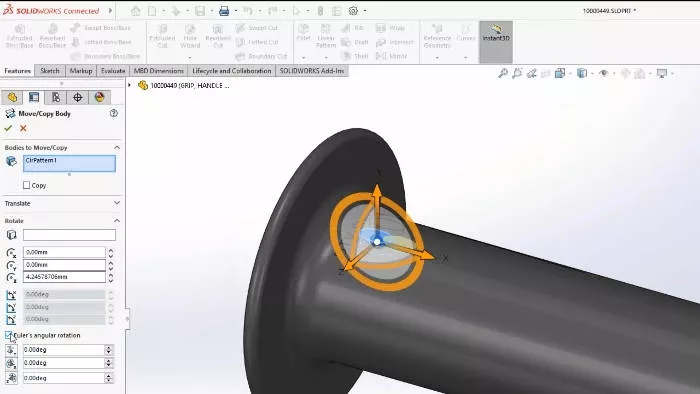Click the X Rotation Origin 0.00mm field

click(x=64, y=252)
